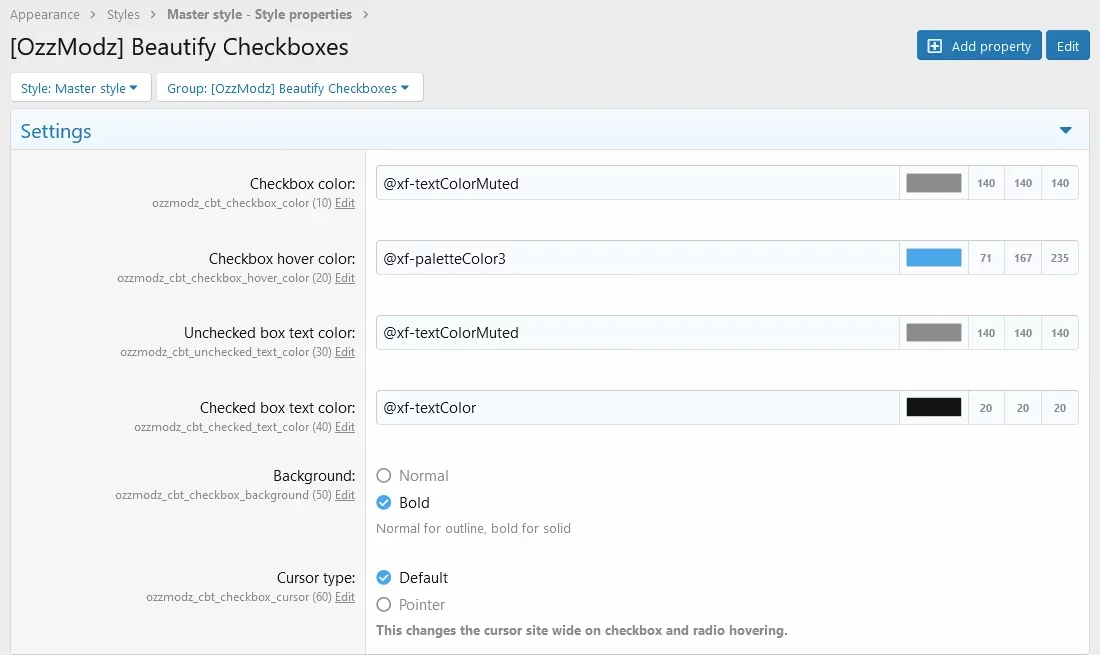Click the Checked box text color input
The width and height of the screenshot is (1100, 655).
pos(637,408)
